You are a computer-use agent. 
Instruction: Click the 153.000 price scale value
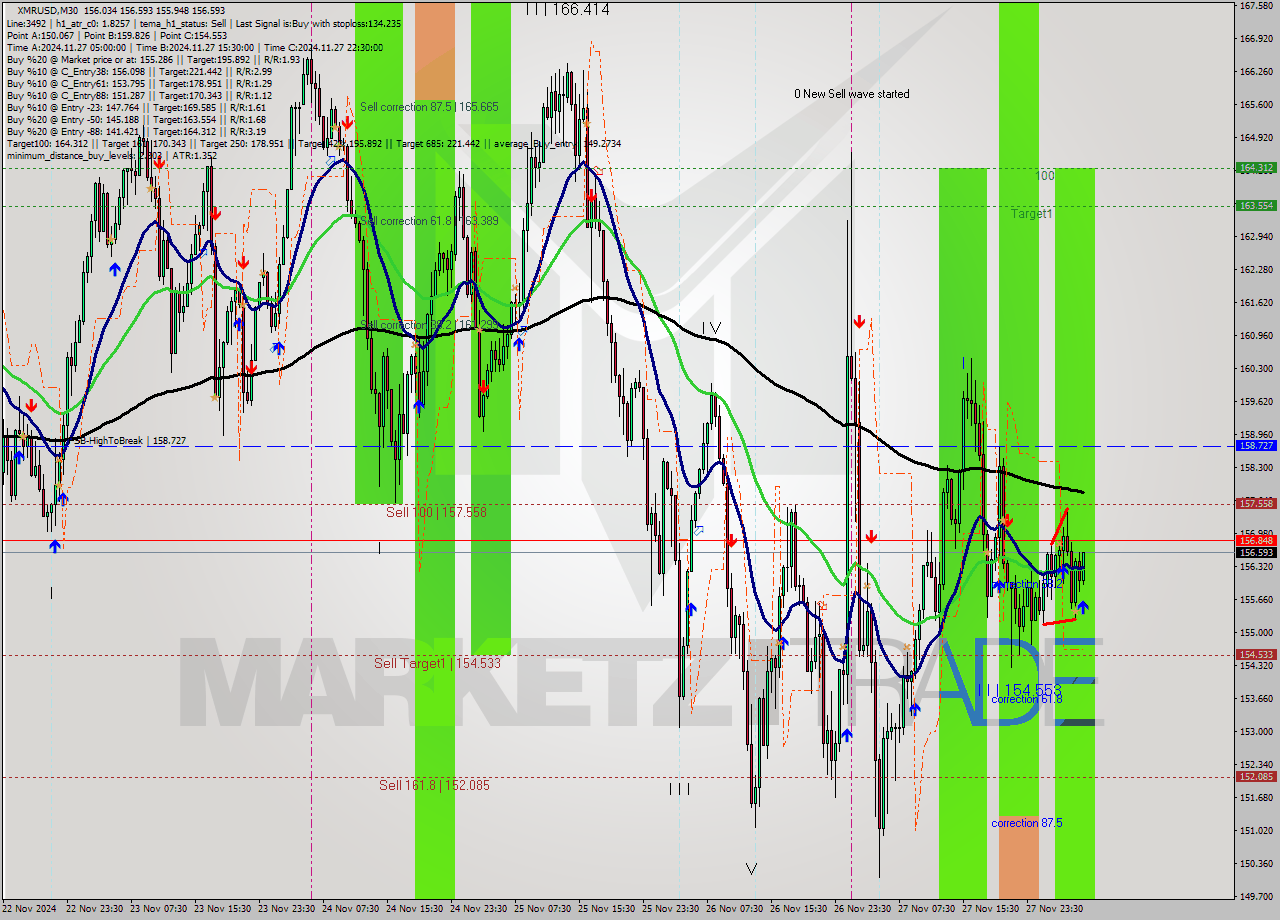tap(1256, 732)
